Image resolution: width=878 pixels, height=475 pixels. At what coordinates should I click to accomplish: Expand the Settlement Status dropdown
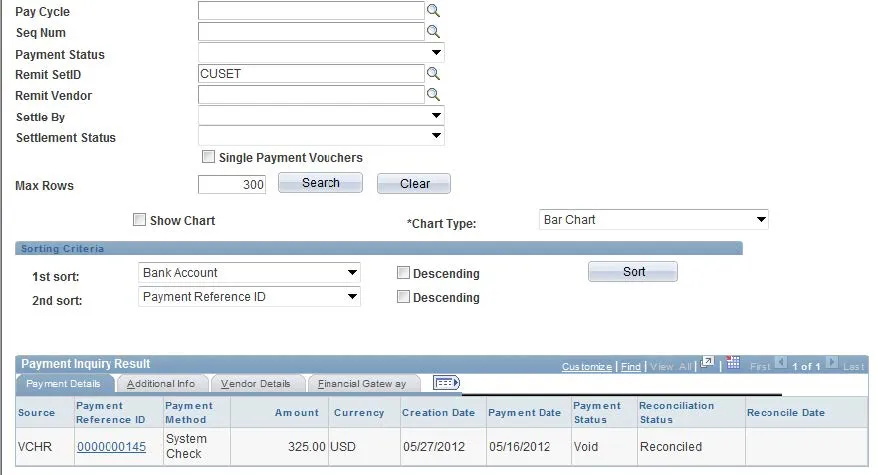[321, 136]
